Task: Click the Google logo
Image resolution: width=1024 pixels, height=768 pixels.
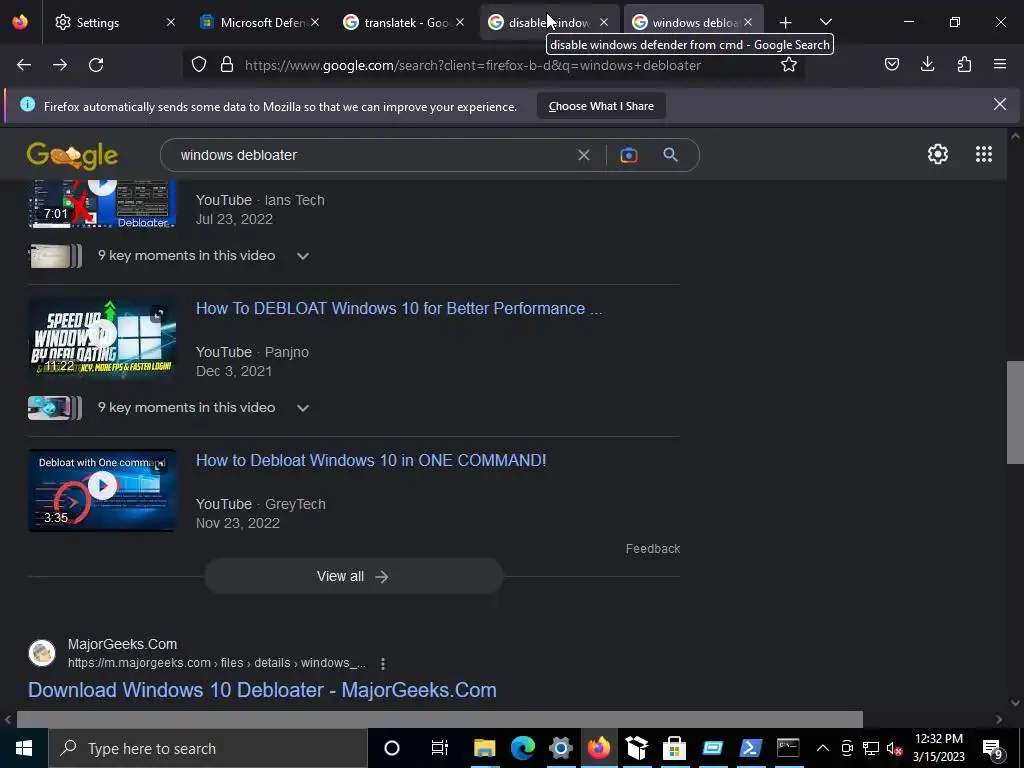Action: [72, 155]
